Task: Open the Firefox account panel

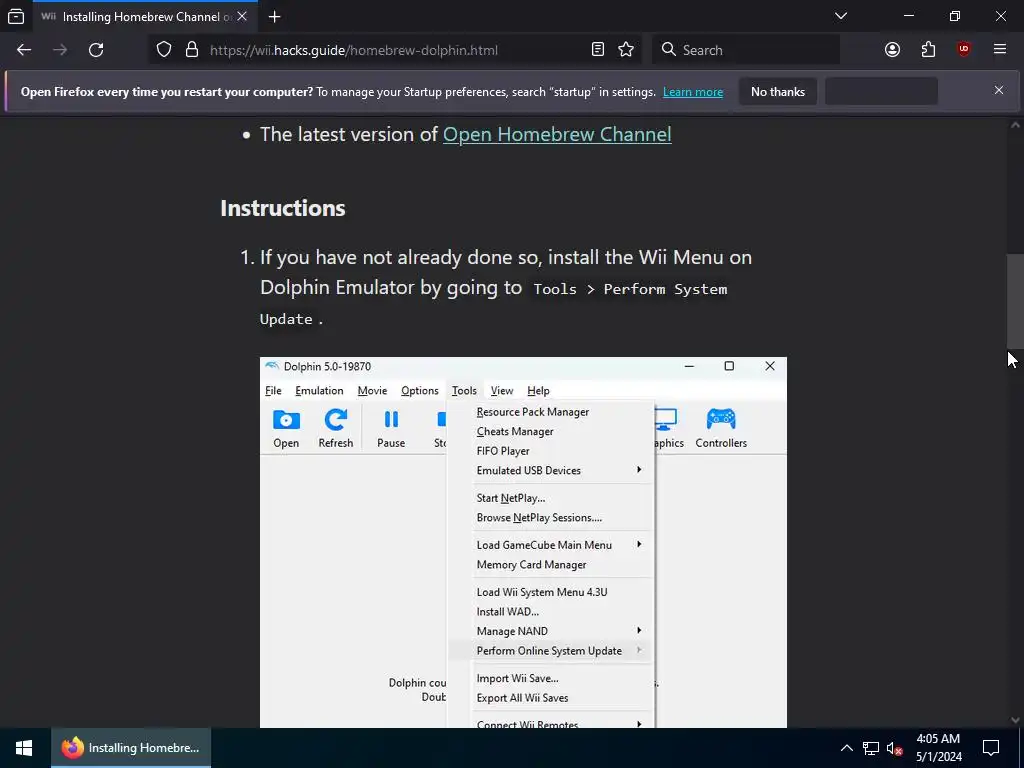Action: pos(892,50)
